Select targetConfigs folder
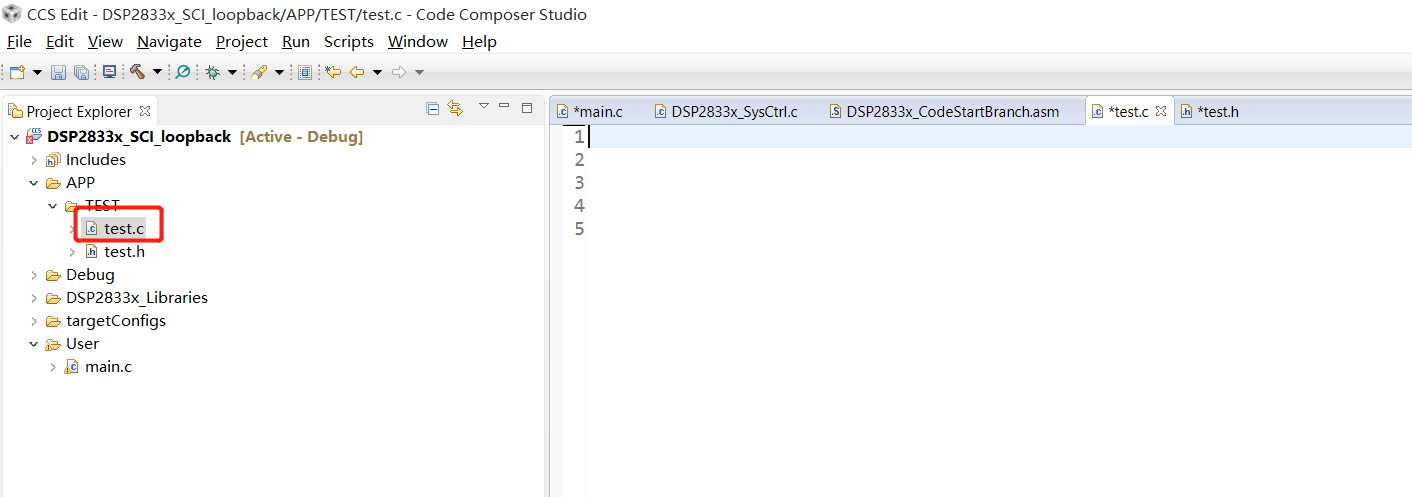 (116, 321)
